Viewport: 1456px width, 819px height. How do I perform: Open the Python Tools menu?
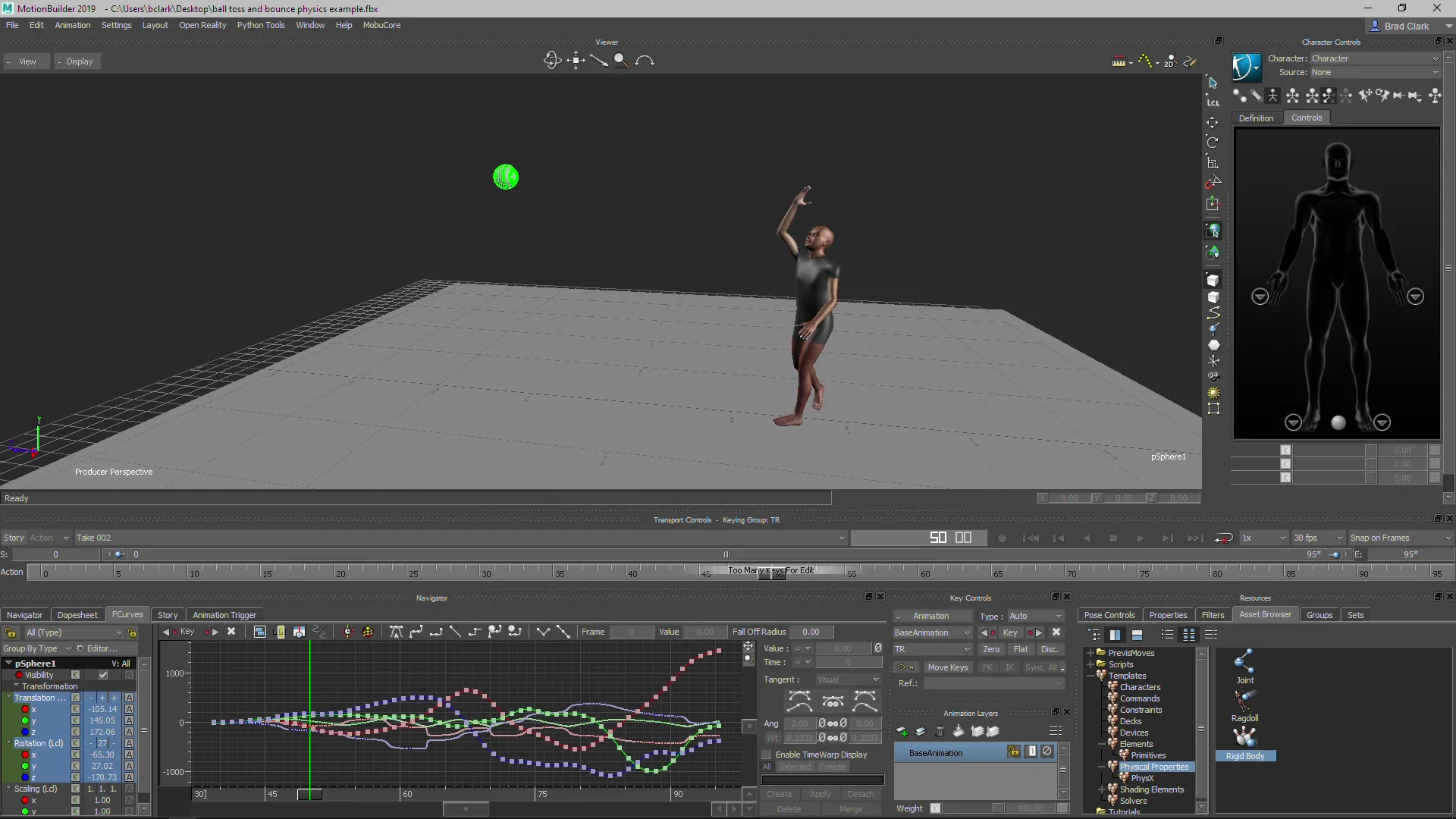tap(260, 25)
